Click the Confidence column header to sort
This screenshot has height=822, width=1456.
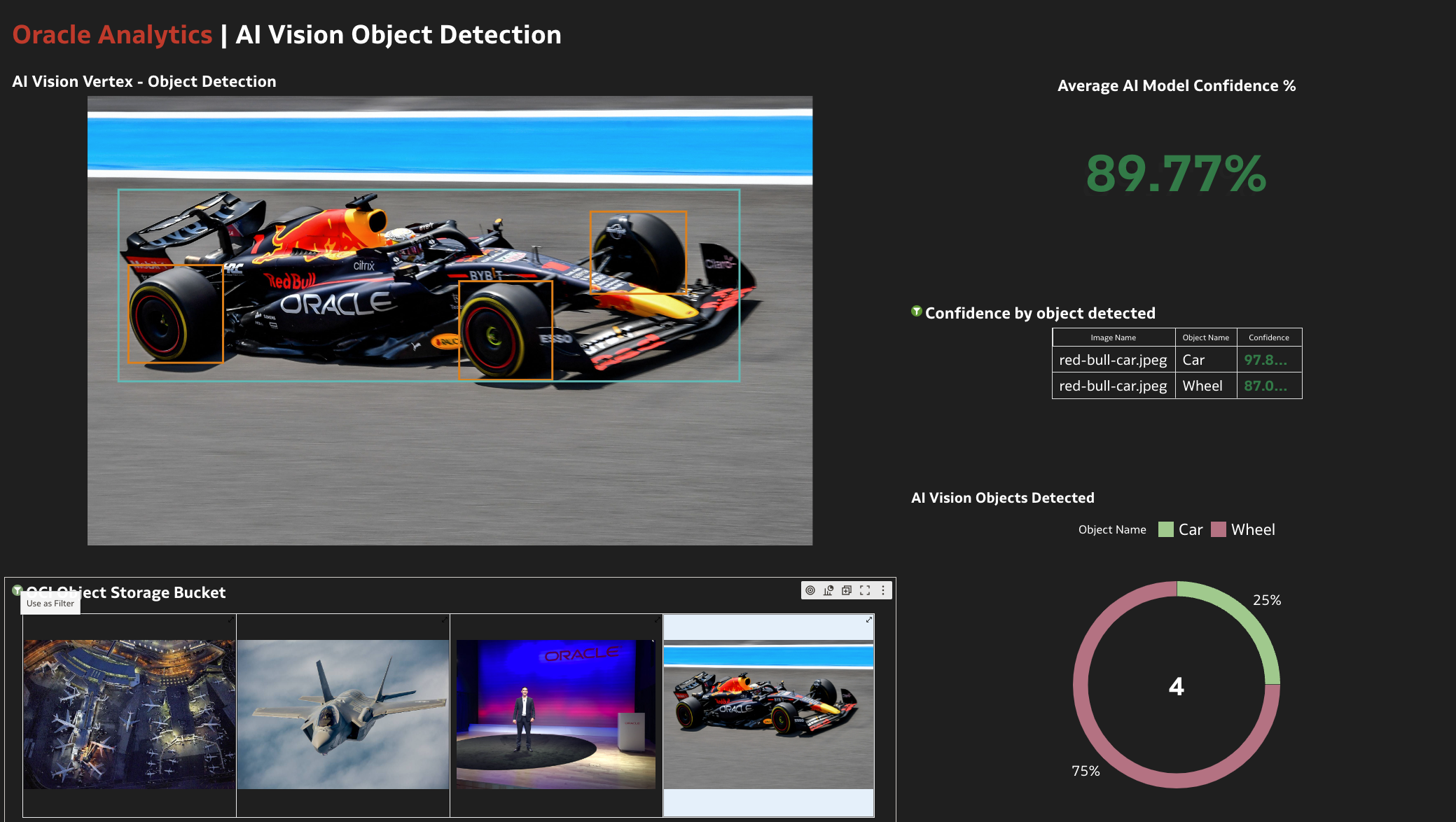[x=1269, y=337]
